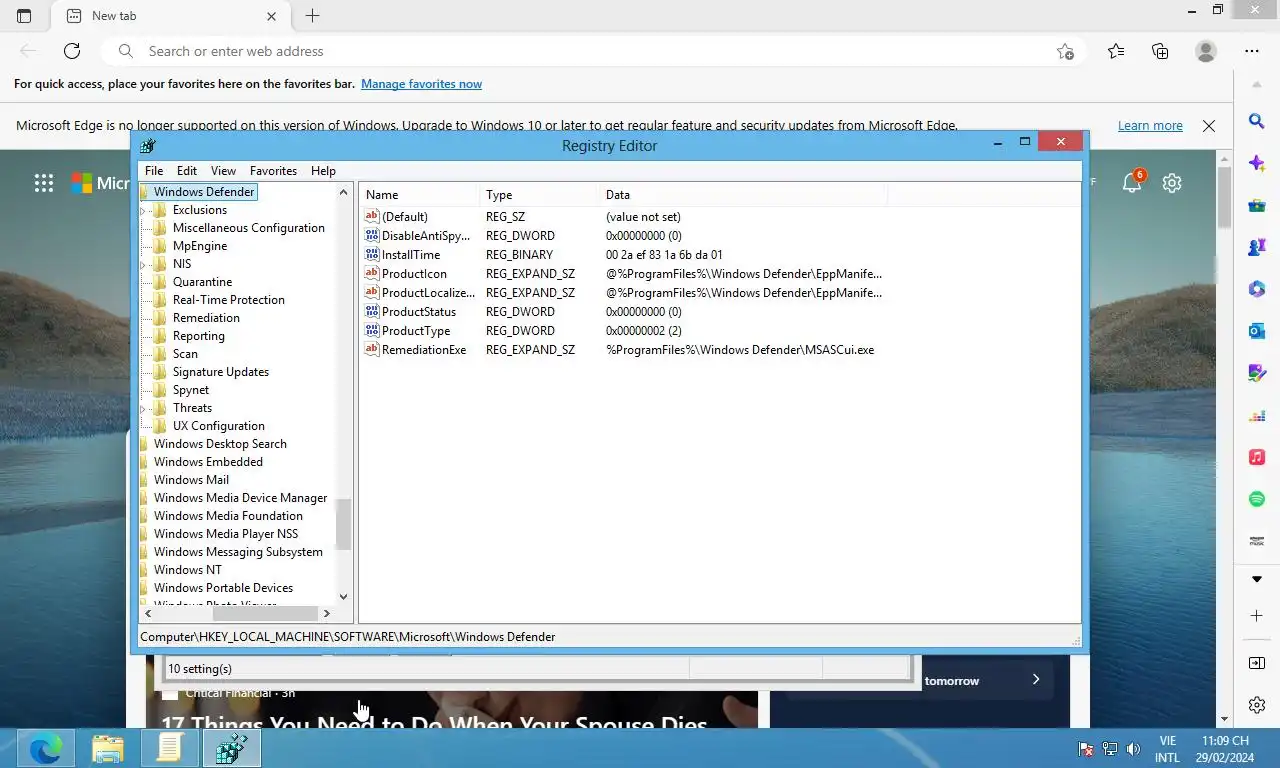Expand the Exclusions registry key
Viewport: 1280px width, 768px height.
(x=144, y=210)
